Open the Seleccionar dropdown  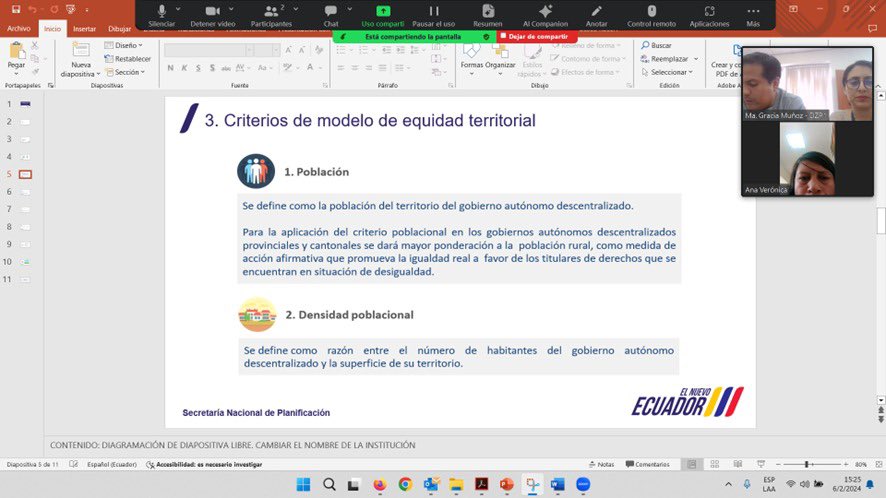(x=667, y=72)
